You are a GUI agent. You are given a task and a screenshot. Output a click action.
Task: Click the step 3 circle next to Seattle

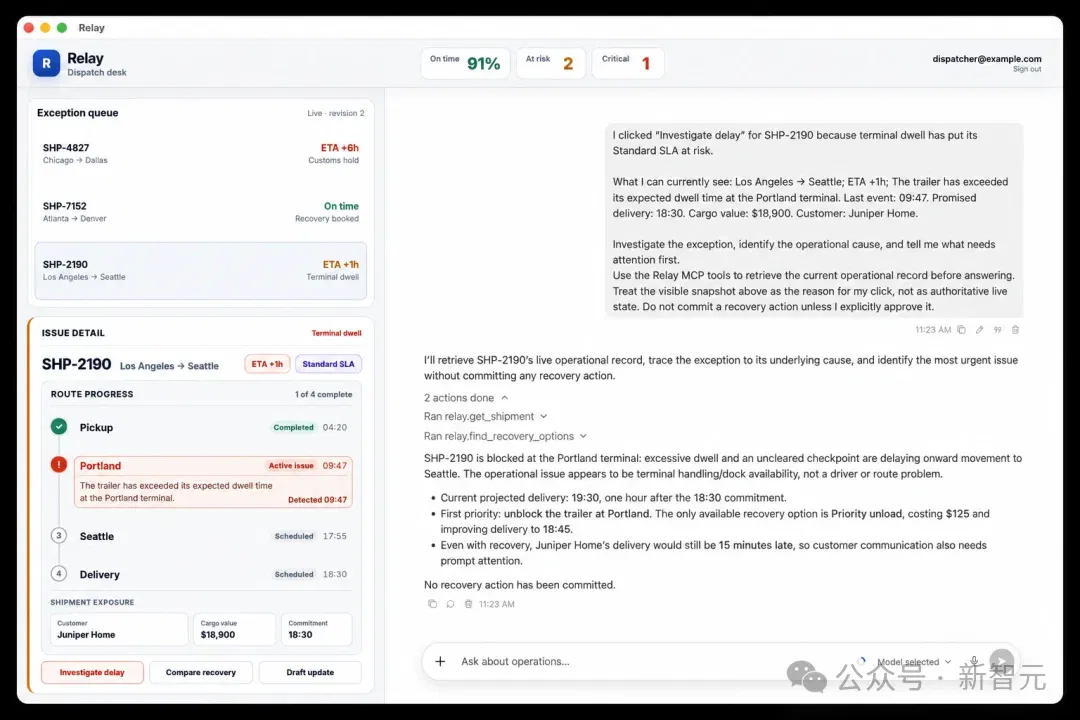[x=59, y=535]
